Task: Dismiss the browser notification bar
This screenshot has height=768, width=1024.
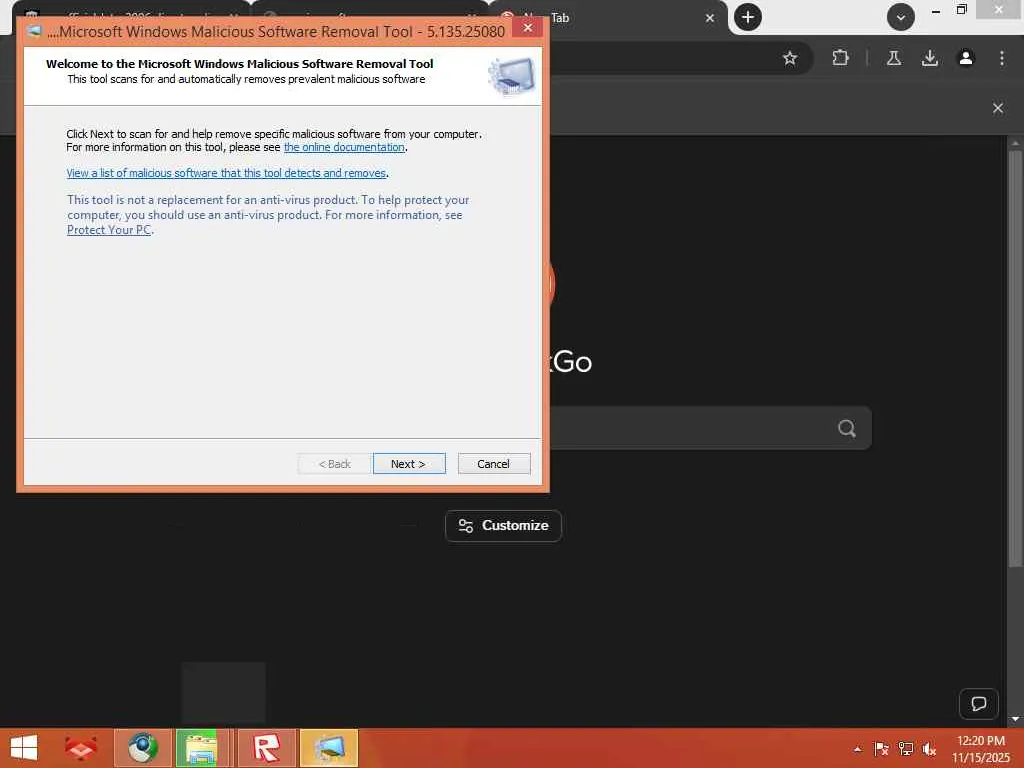Action: (998, 108)
